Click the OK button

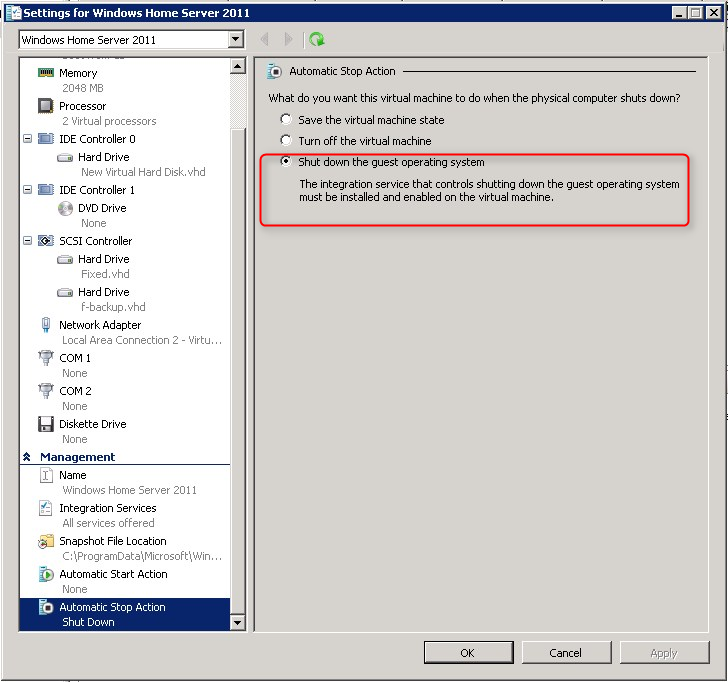pos(468,653)
